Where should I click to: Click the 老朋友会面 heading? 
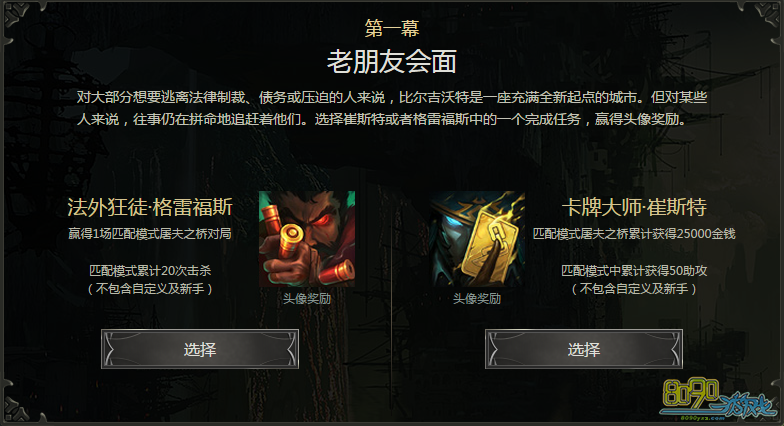[392, 62]
